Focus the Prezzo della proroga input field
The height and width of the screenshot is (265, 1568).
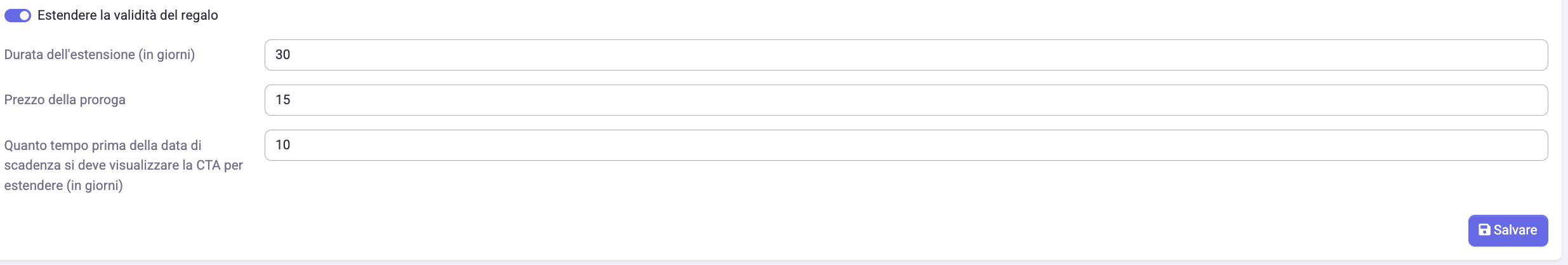click(906, 100)
